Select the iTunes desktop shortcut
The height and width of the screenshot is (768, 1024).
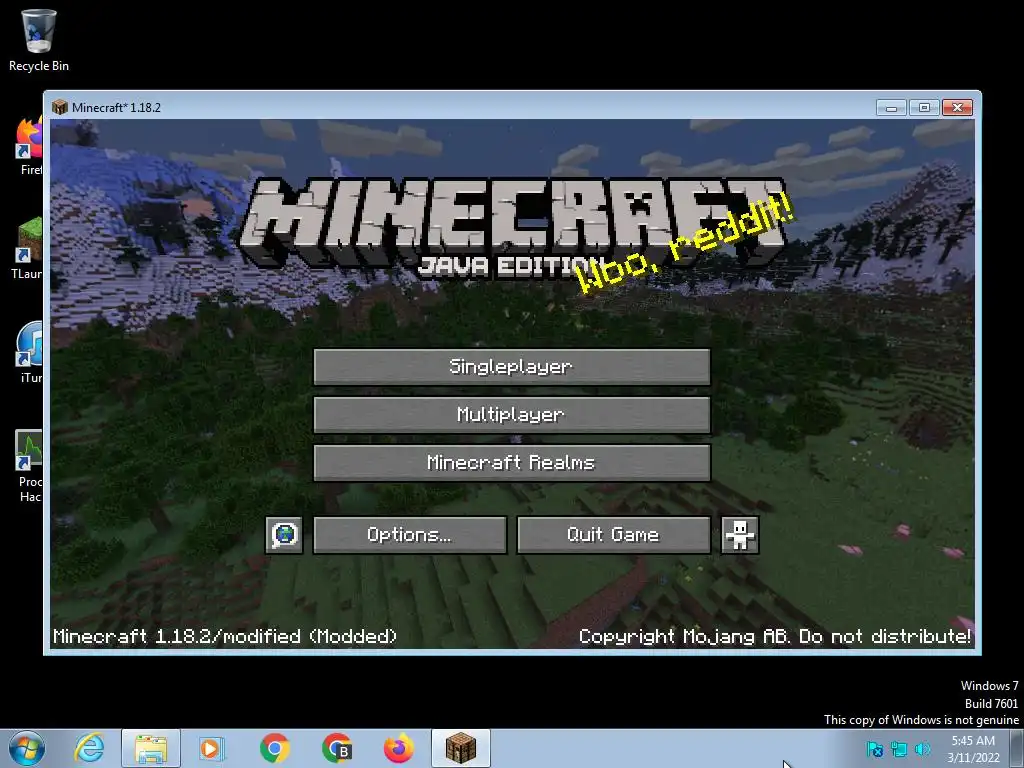[29, 353]
